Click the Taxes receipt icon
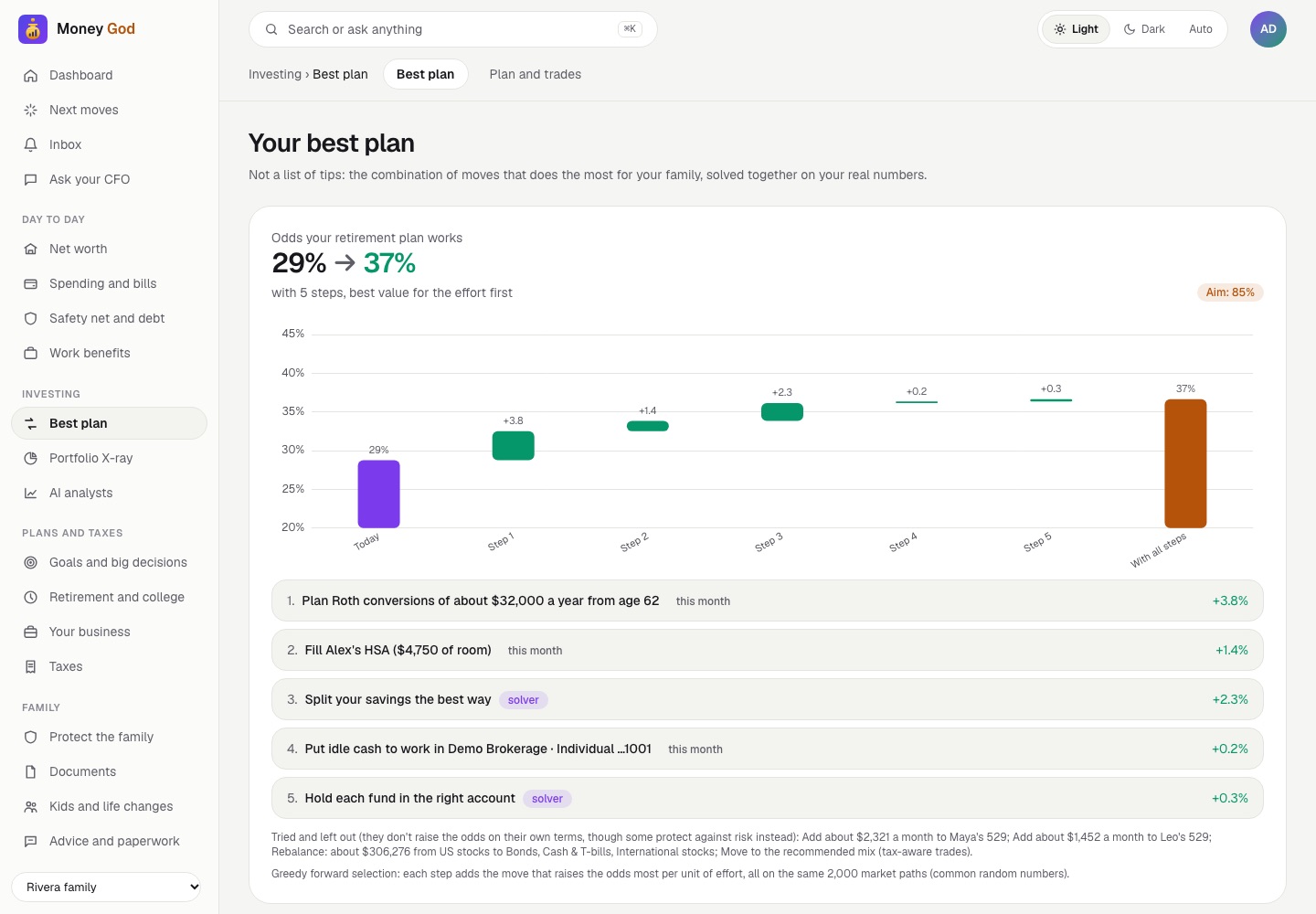Viewport: 1316px width, 914px height. 31,667
